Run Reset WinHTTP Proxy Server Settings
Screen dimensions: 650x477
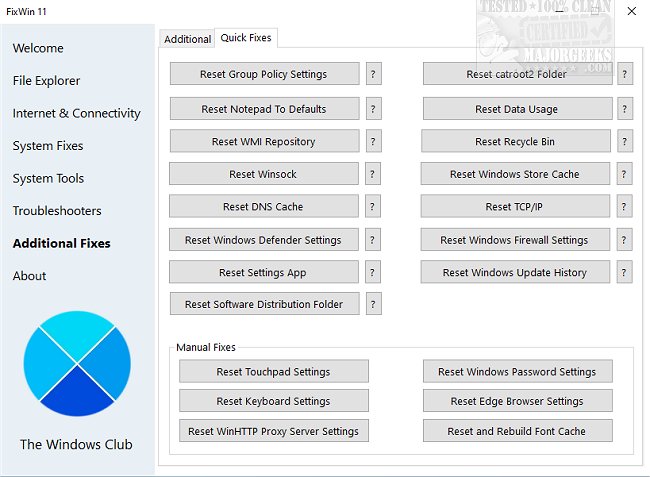pyautogui.click(x=274, y=431)
